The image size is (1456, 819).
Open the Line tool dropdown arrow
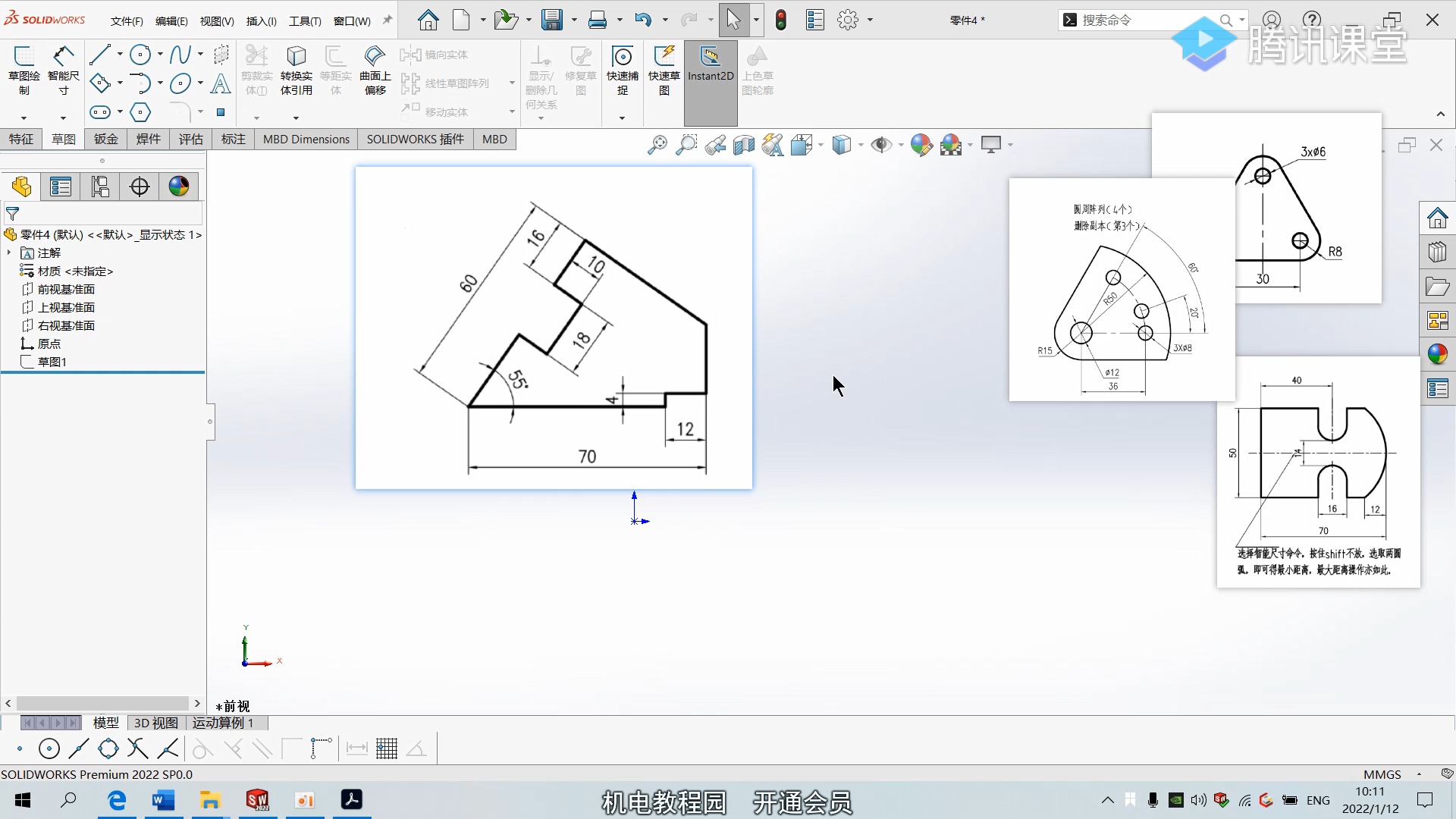[x=120, y=55]
